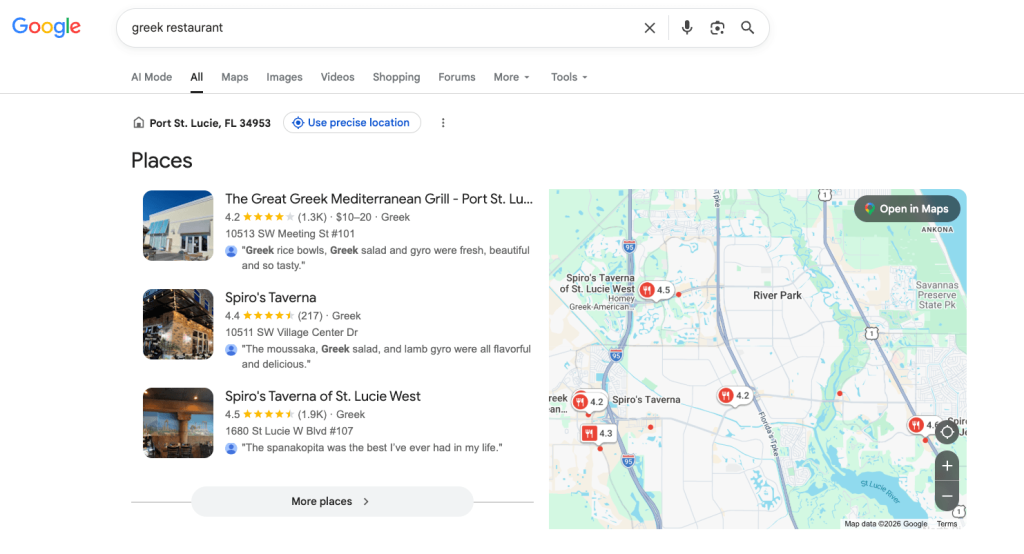Click Port St. Lucie, FL 34953 text

tap(210, 123)
